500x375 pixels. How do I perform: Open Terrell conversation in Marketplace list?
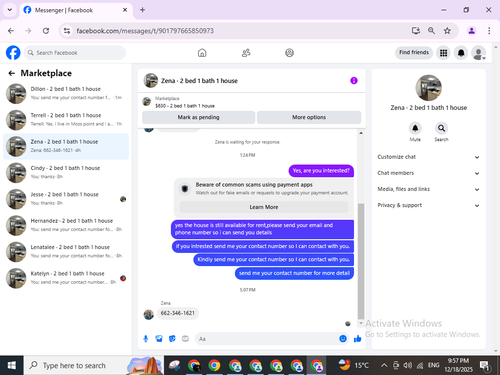(x=66, y=120)
